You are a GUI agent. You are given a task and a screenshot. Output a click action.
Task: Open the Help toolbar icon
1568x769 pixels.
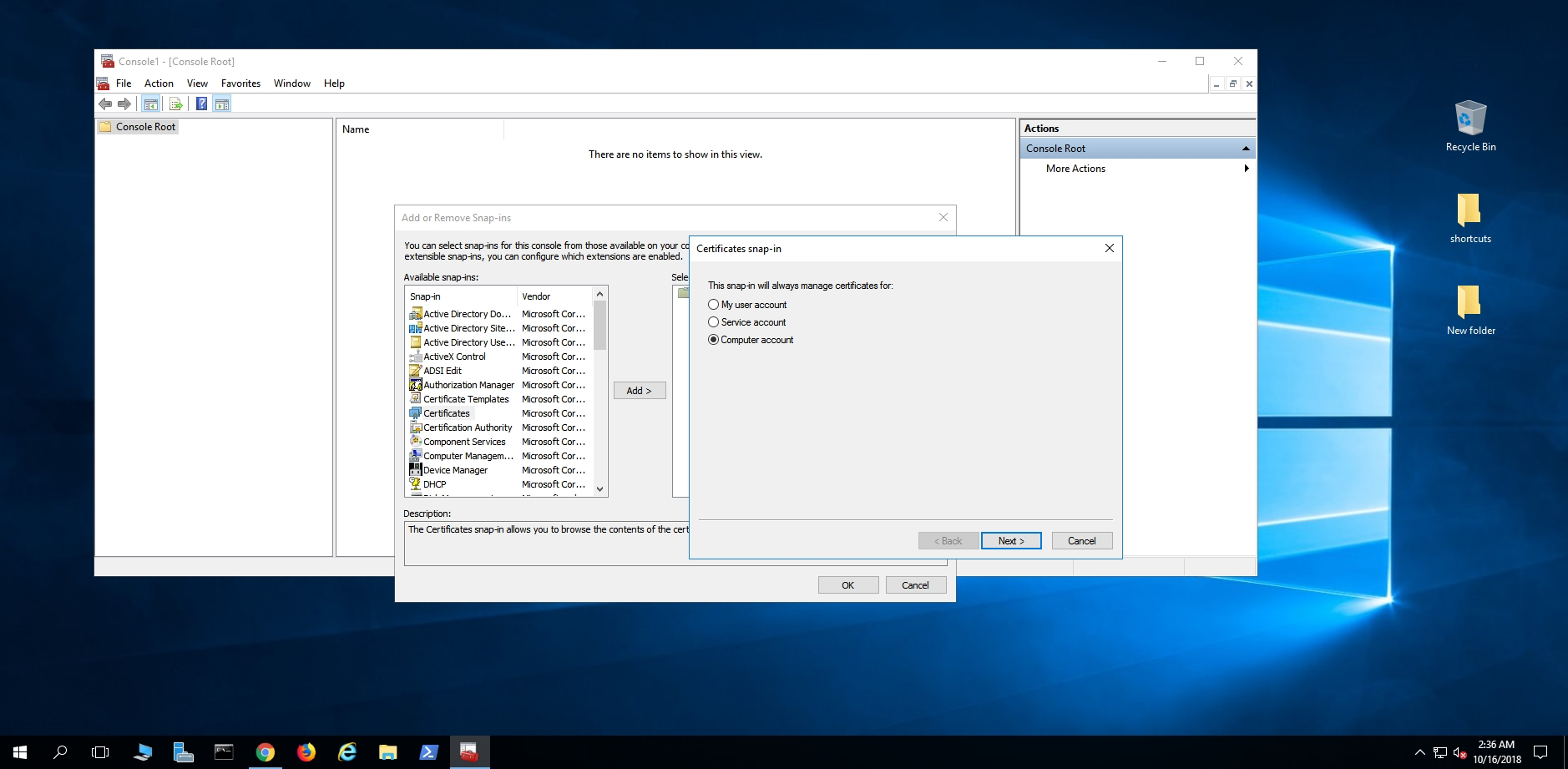click(x=201, y=104)
